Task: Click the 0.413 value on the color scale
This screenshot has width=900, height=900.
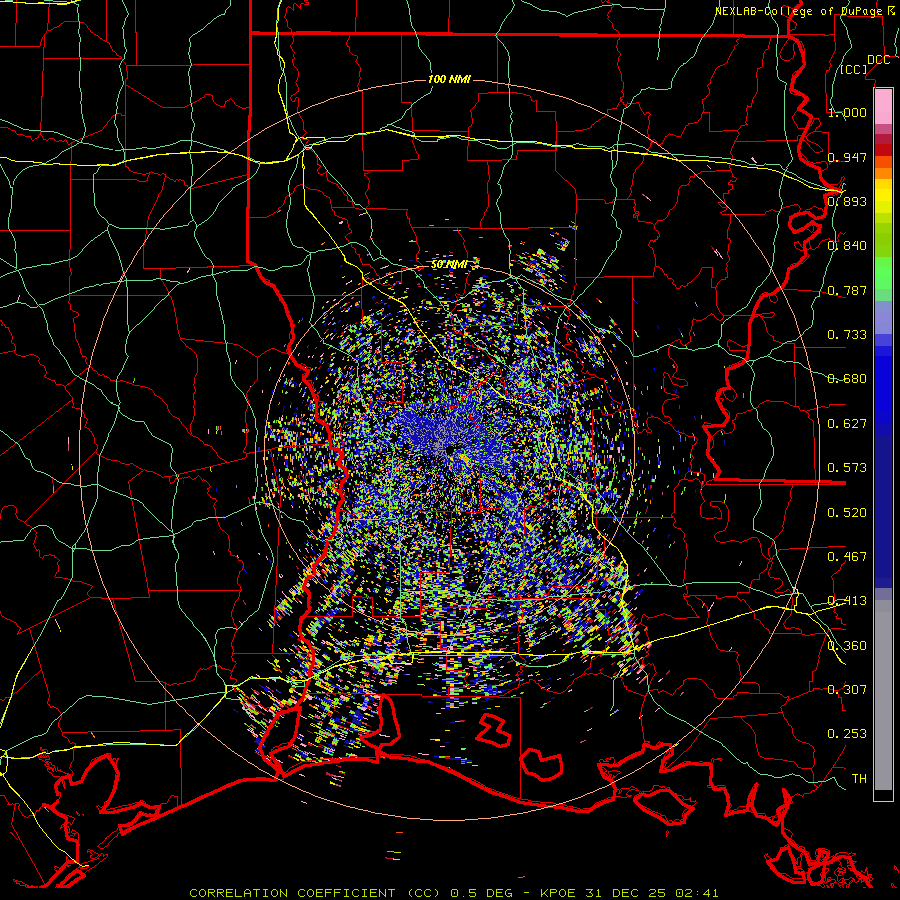Action: click(x=847, y=601)
